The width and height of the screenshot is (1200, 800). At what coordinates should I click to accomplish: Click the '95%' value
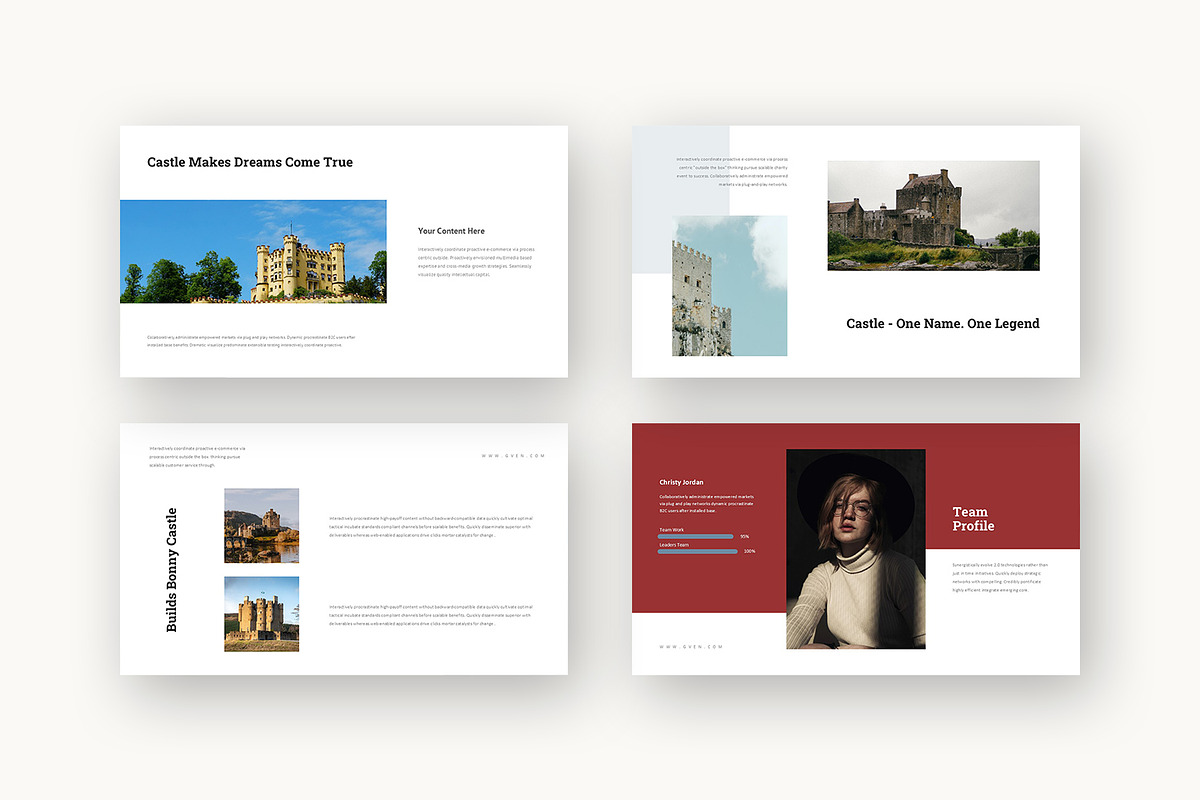coord(744,537)
